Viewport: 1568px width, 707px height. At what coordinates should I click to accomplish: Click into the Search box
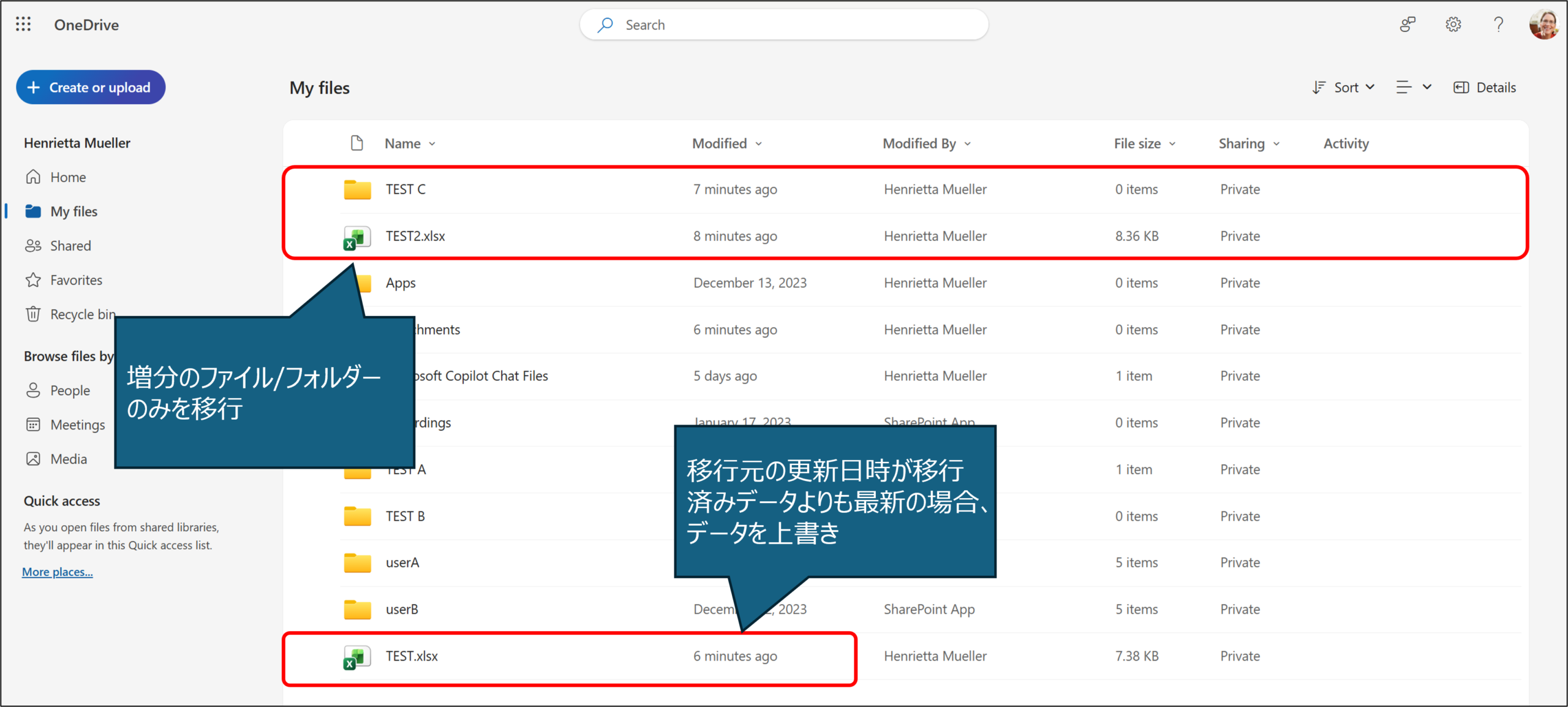point(783,25)
